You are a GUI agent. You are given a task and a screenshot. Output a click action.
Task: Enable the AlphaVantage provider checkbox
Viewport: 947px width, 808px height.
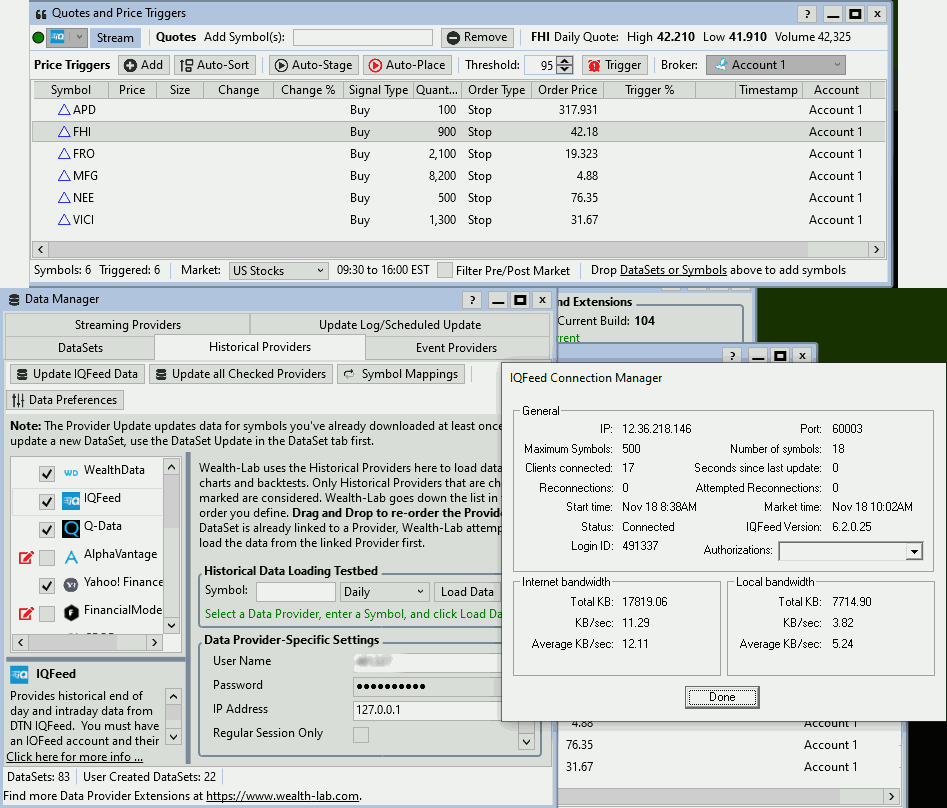pos(46,557)
